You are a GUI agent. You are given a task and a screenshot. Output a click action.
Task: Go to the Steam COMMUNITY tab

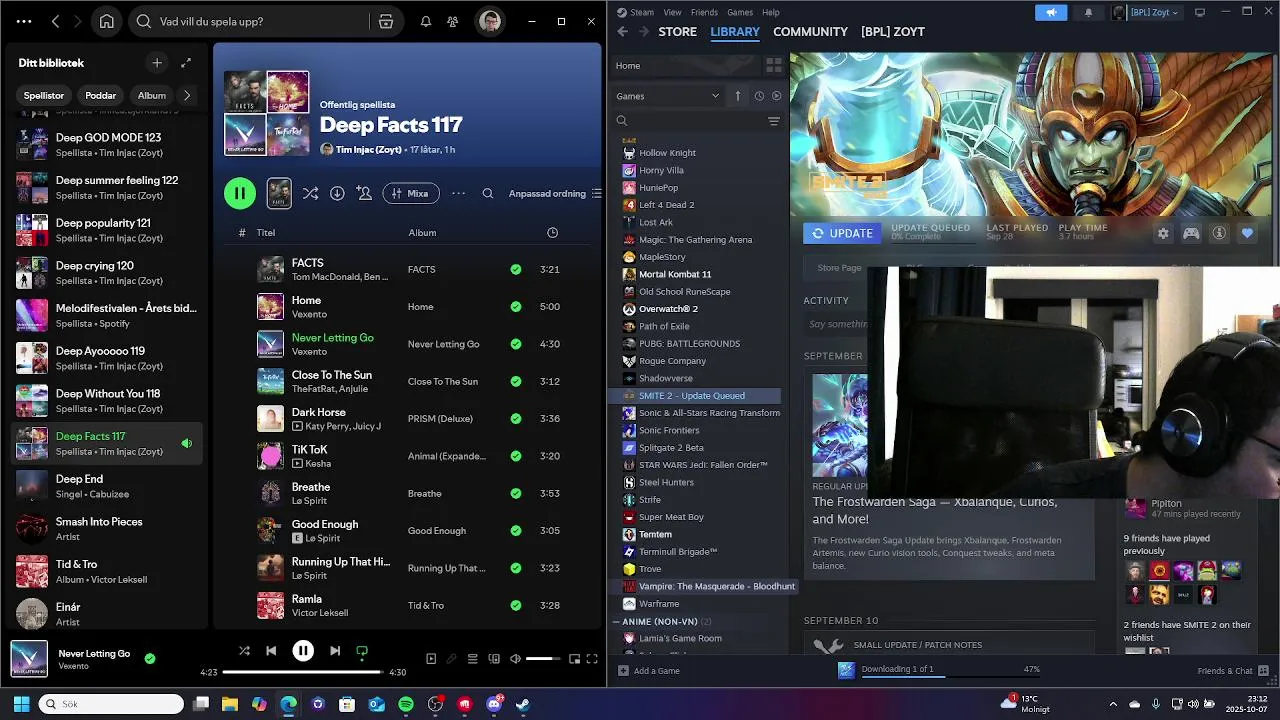tap(810, 31)
